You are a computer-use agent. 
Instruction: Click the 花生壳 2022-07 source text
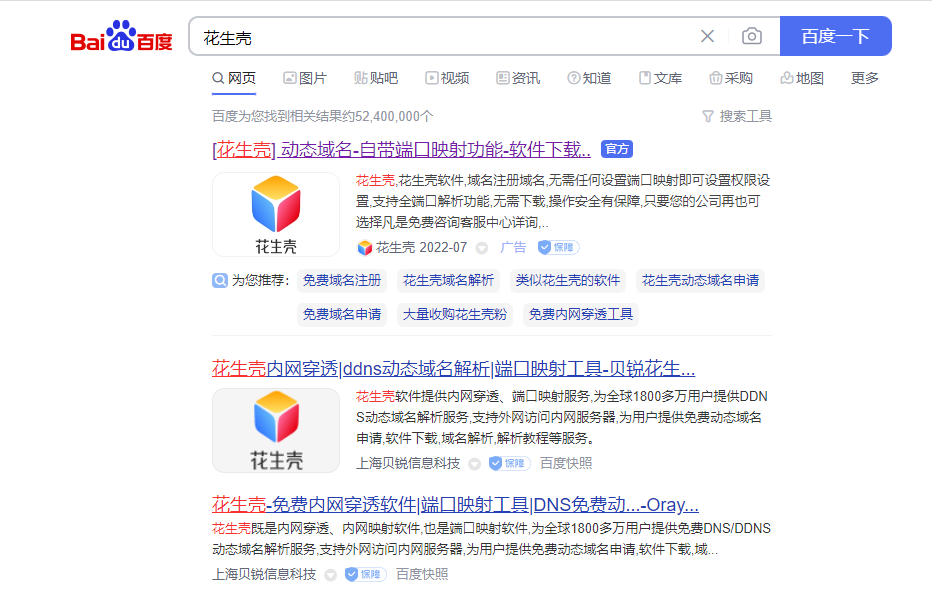click(x=421, y=247)
